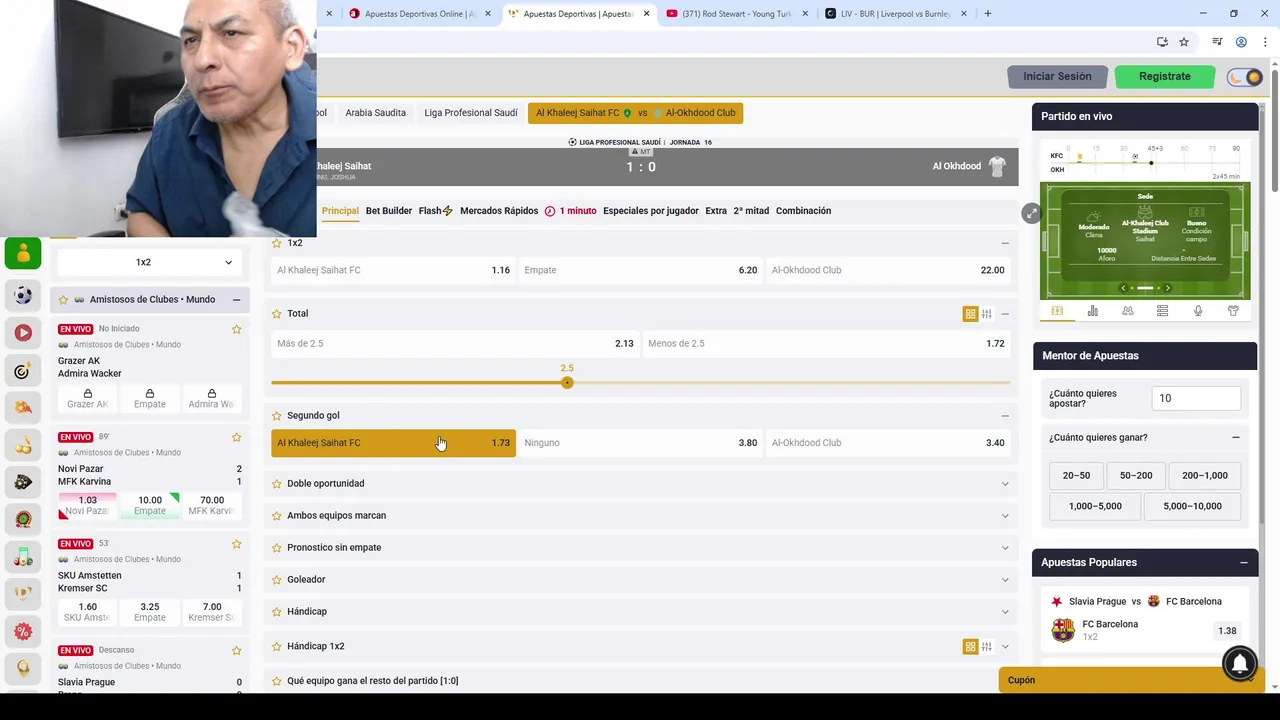Switch to the Bet Builder tab
Image resolution: width=1280 pixels, height=720 pixels.
pos(388,211)
